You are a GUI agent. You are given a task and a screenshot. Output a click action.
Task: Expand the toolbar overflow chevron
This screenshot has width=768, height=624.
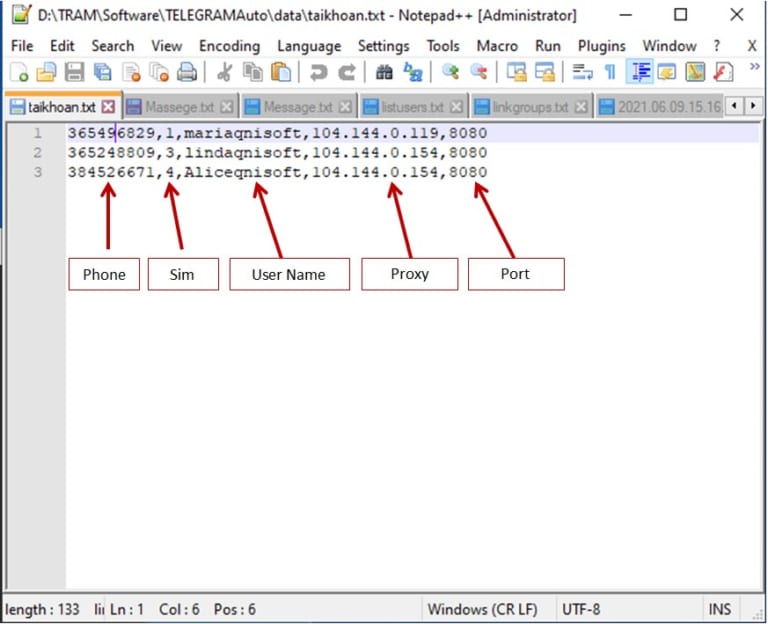(753, 68)
